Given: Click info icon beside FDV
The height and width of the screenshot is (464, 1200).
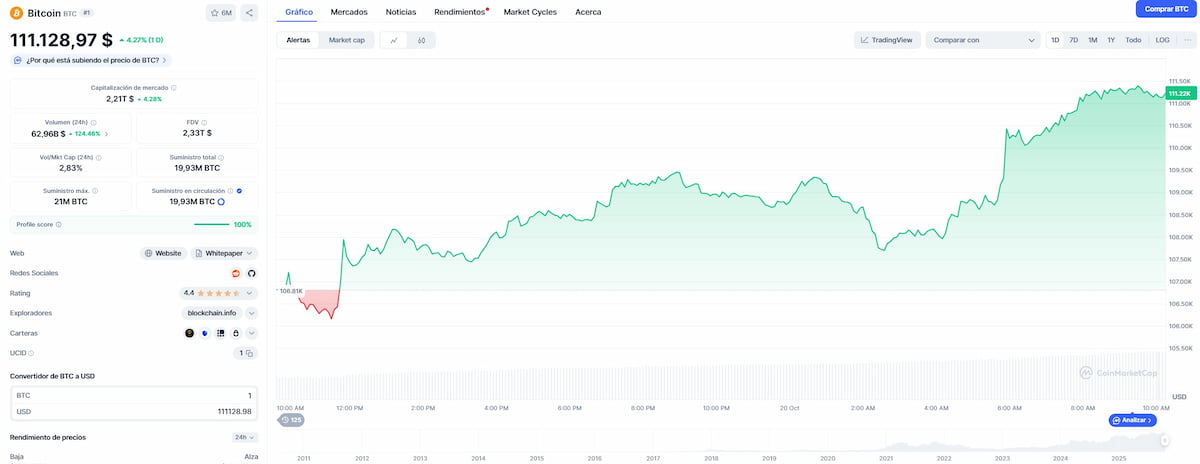Looking at the screenshot, I should click(206, 122).
